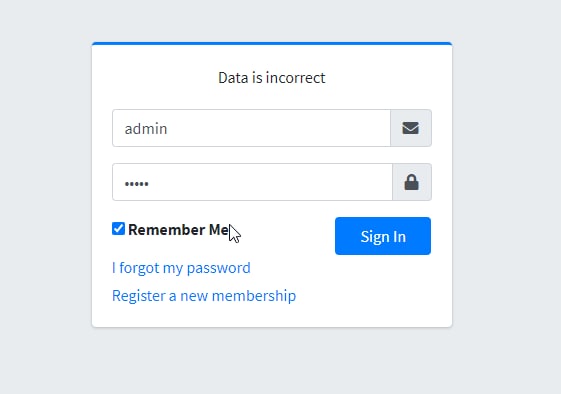Click empty white space below the Sign In button

(x=383, y=286)
